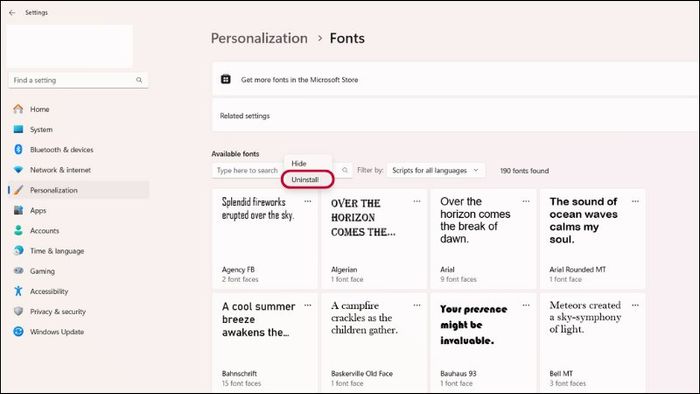The height and width of the screenshot is (394, 700).
Task: Click the search magnifier in Find a setting
Action: pos(139,80)
